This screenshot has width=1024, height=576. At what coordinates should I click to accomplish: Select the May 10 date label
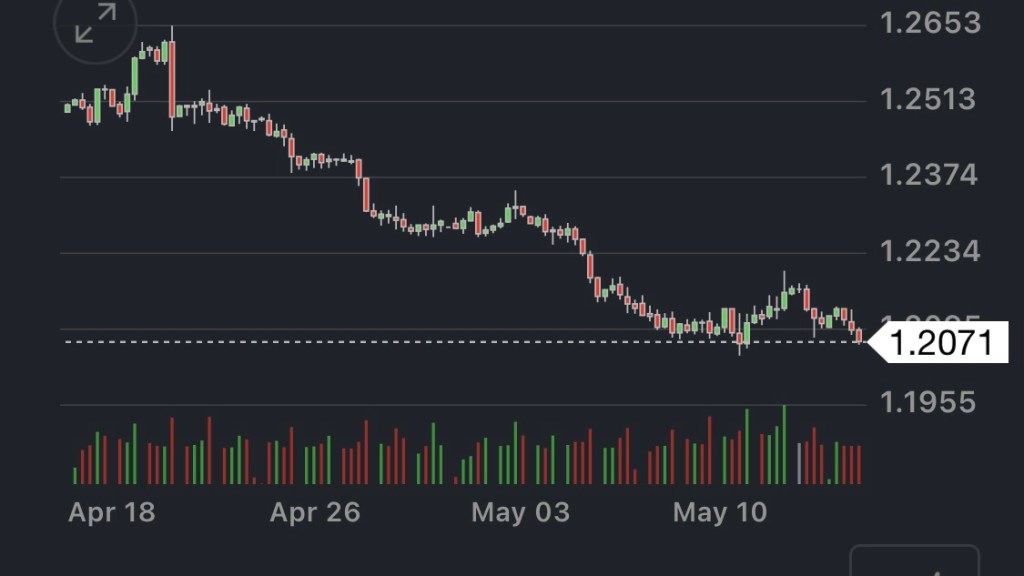coord(720,513)
